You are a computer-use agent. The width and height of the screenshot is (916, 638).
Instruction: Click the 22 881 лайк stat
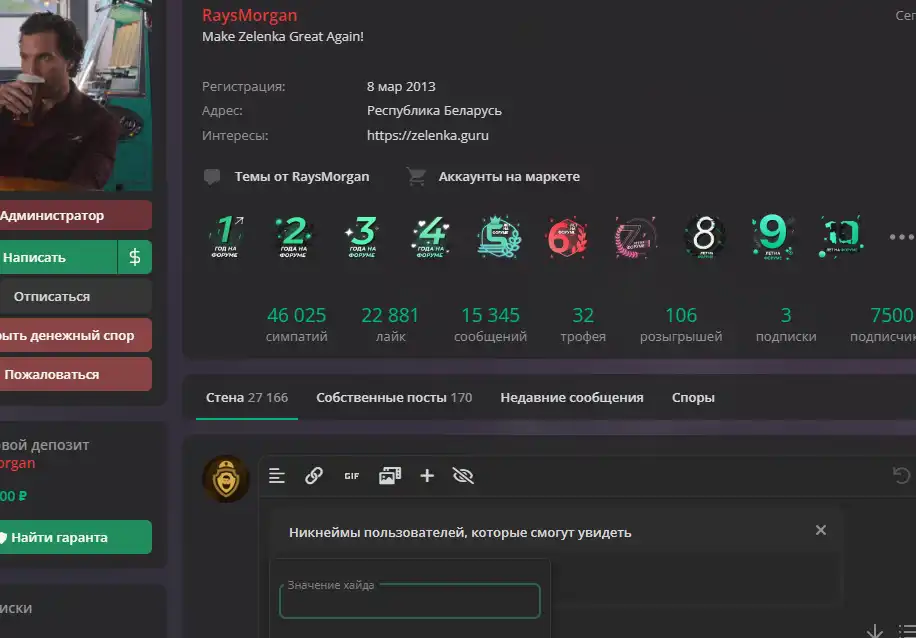390,325
